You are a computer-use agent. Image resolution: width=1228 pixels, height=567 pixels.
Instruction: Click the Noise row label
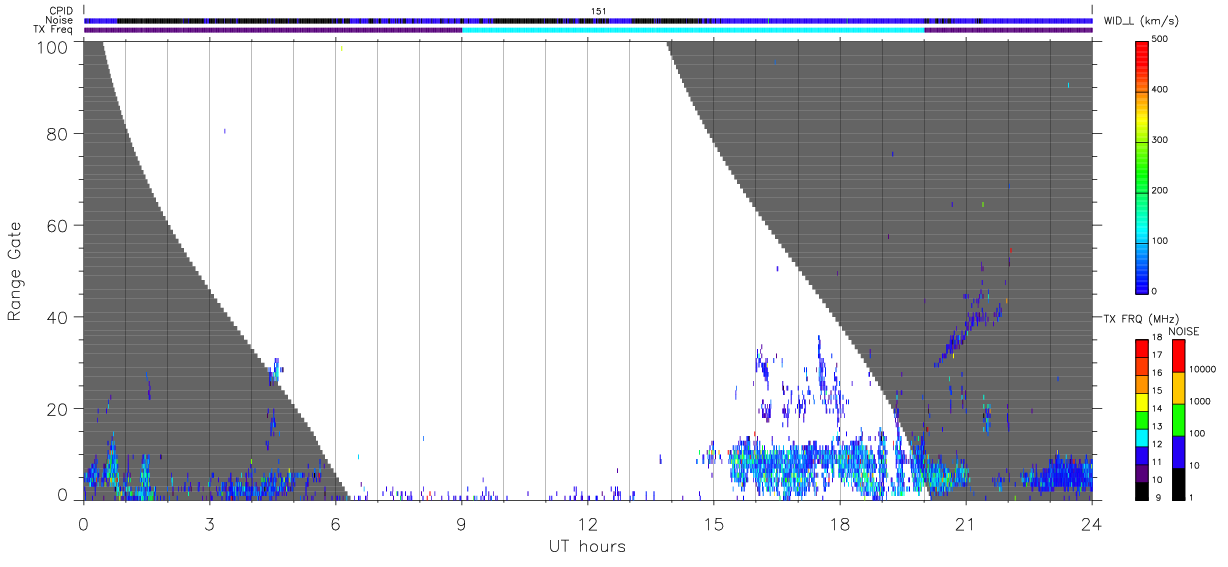[x=59, y=20]
